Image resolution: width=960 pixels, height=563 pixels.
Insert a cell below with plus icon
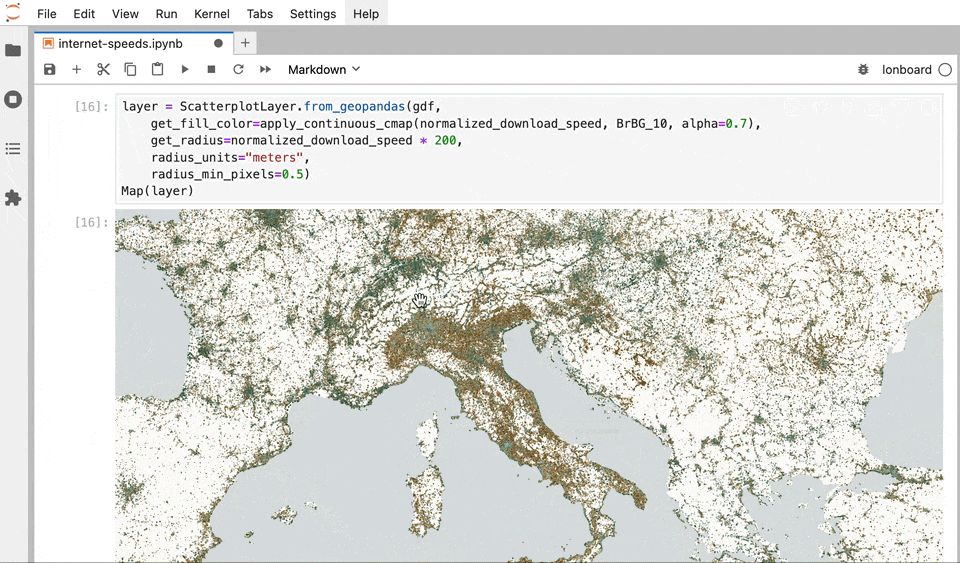click(x=77, y=70)
